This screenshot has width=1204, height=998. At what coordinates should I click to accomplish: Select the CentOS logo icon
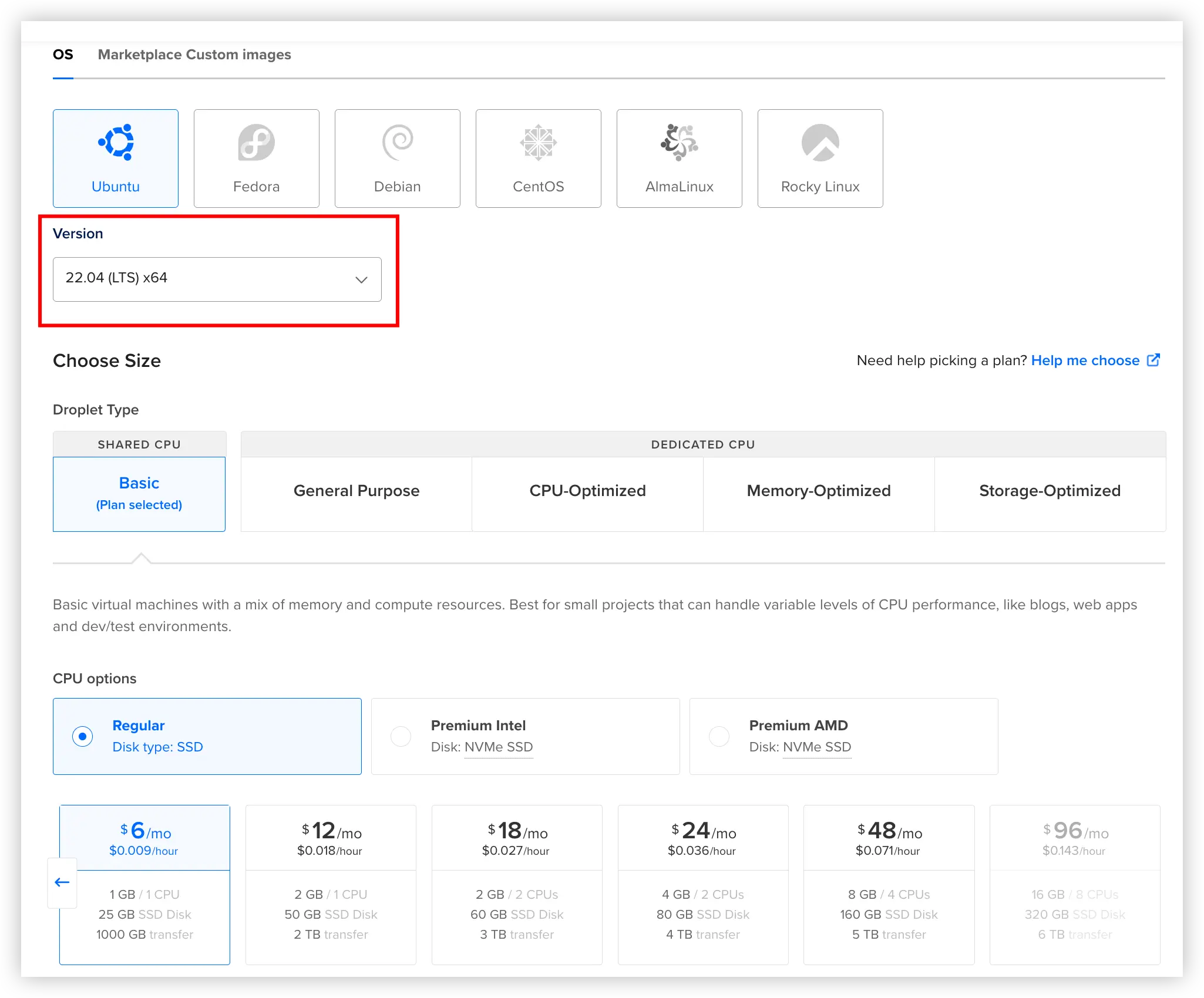[x=539, y=142]
